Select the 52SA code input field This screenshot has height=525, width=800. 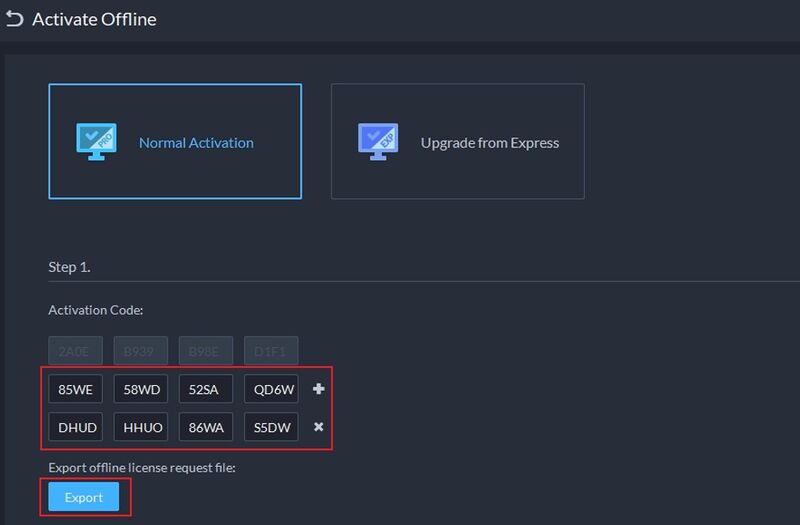[206, 389]
